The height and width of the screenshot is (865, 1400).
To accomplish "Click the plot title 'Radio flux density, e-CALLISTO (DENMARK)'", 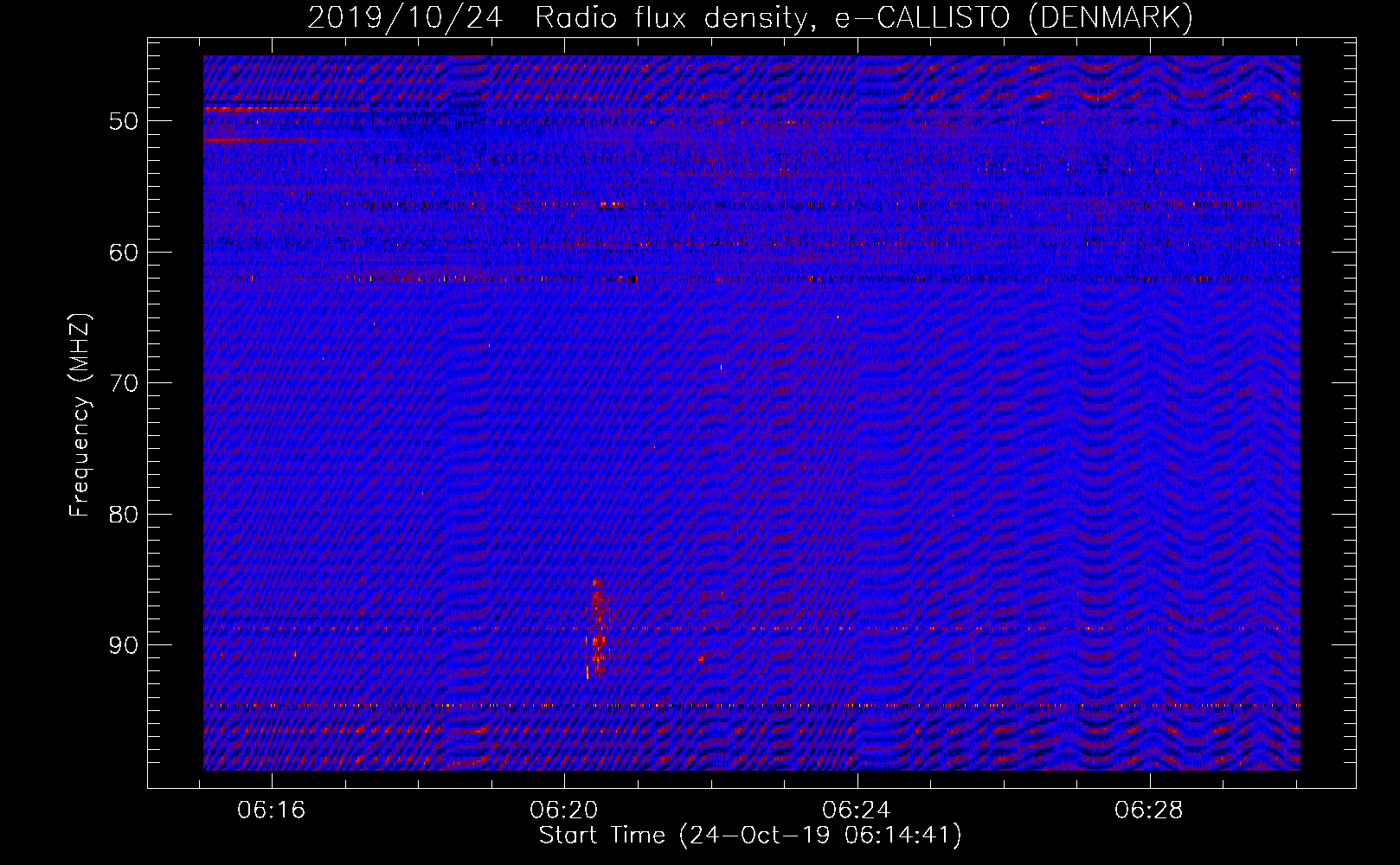I will pos(864,17).
